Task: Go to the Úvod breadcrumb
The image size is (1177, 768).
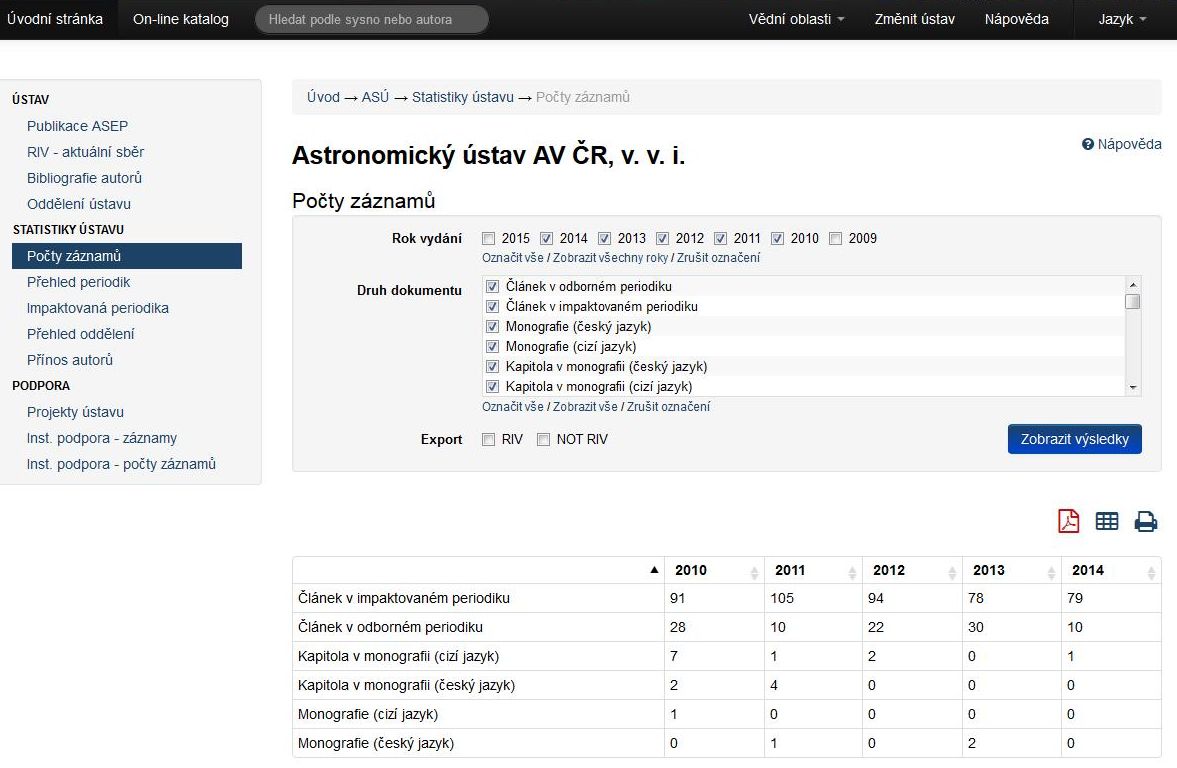Action: pyautogui.click(x=323, y=98)
